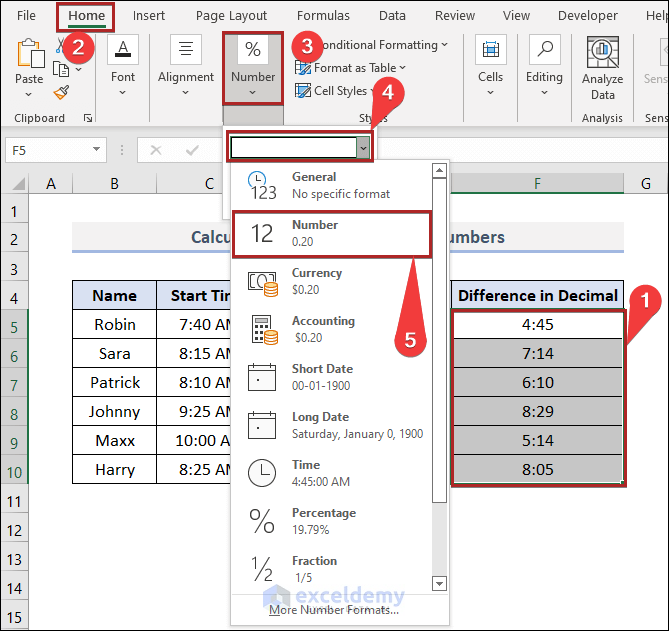Click the Paste clipboard icon
Screen dimensions: 669x631
click(29, 55)
